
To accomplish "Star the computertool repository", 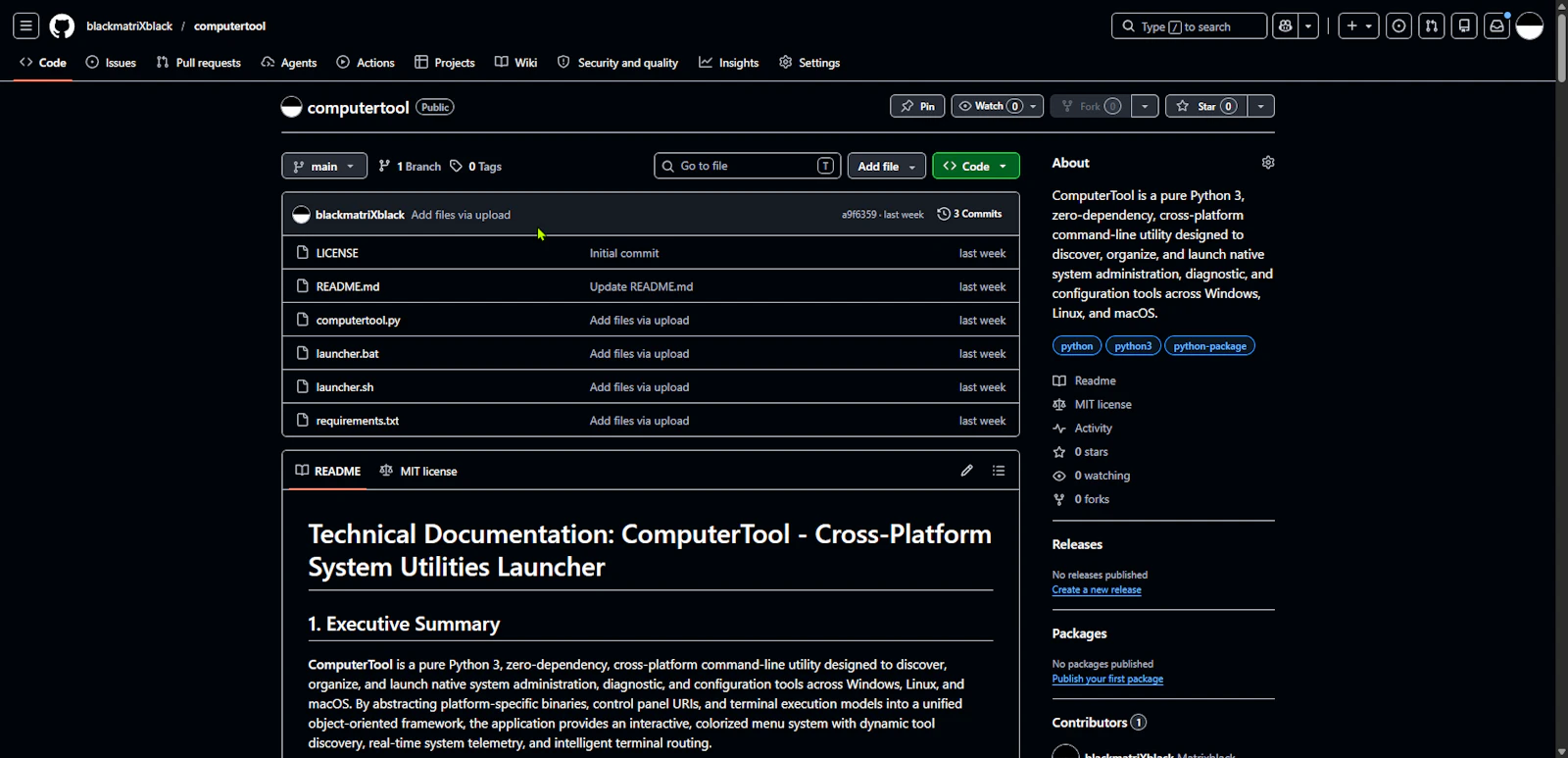I will coord(1206,106).
